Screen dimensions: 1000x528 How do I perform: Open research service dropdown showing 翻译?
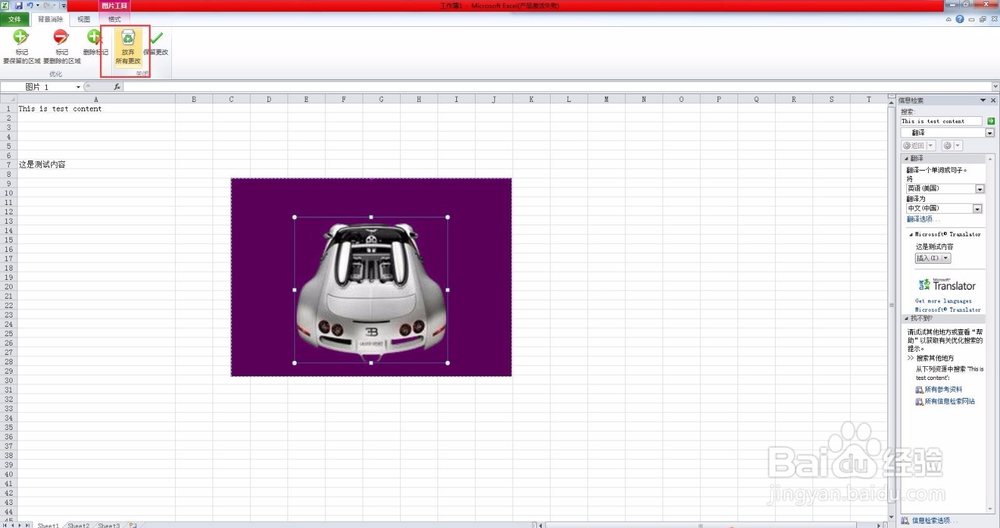[990, 133]
